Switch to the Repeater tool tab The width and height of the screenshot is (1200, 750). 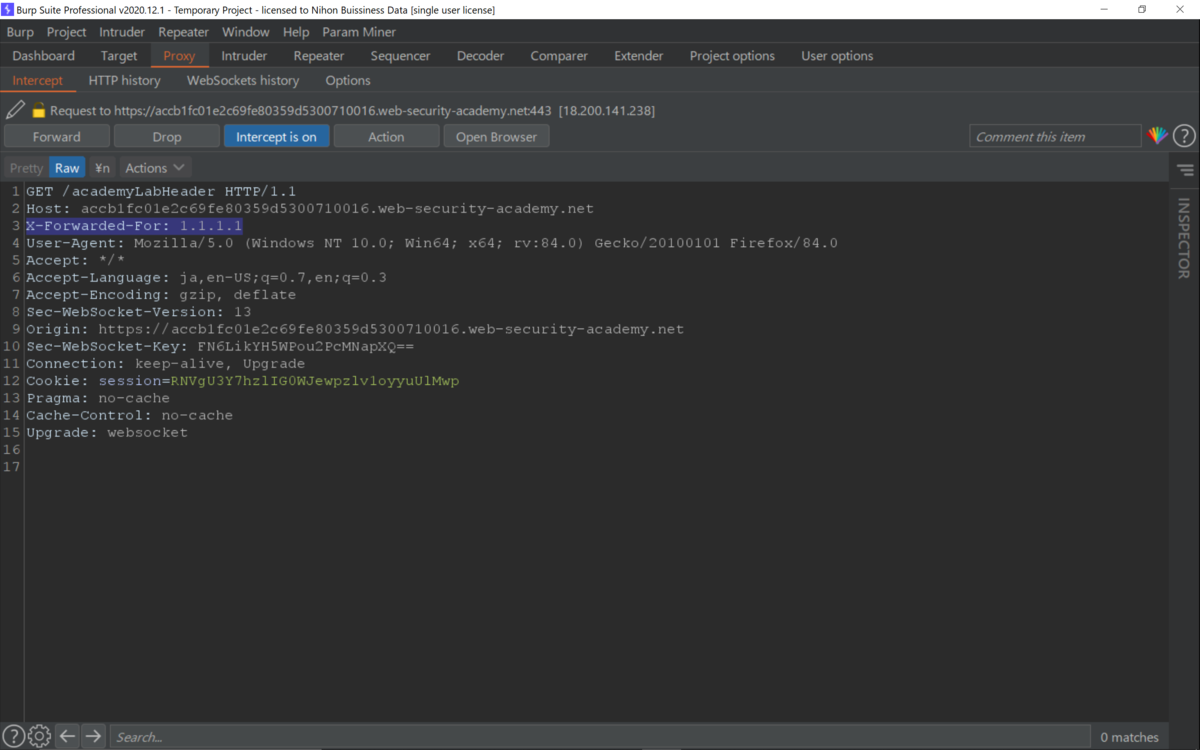click(319, 56)
